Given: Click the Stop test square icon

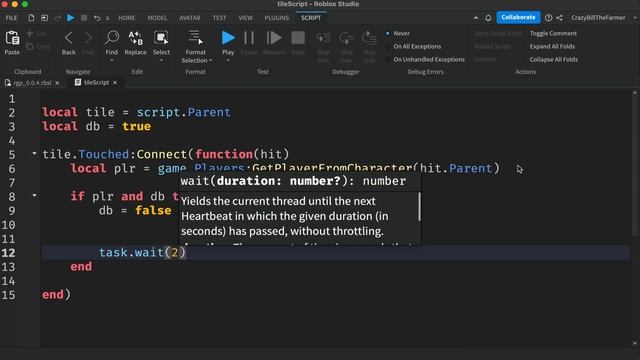Looking at the screenshot, I should click(298, 38).
